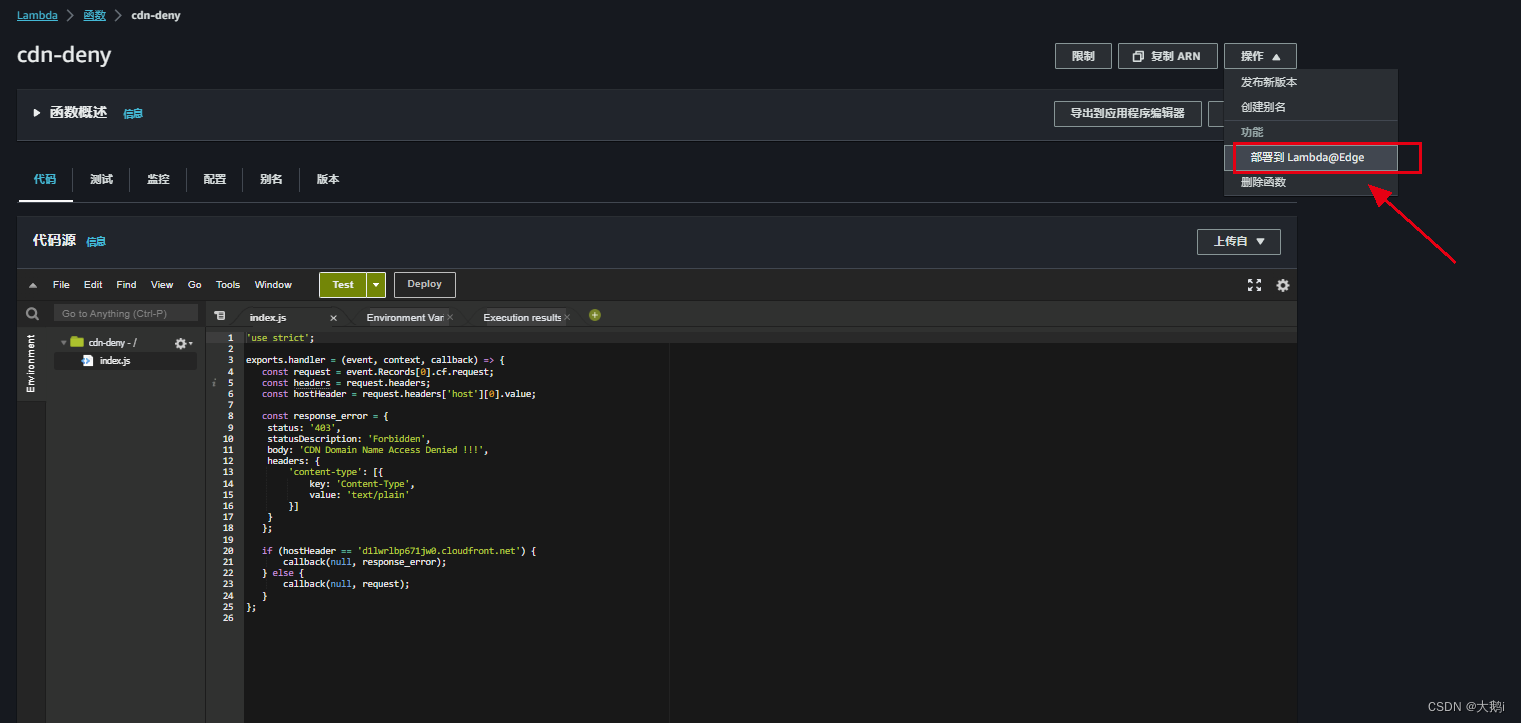Expand the 函数概述 section
This screenshot has height=723, width=1521.
pos(37,113)
